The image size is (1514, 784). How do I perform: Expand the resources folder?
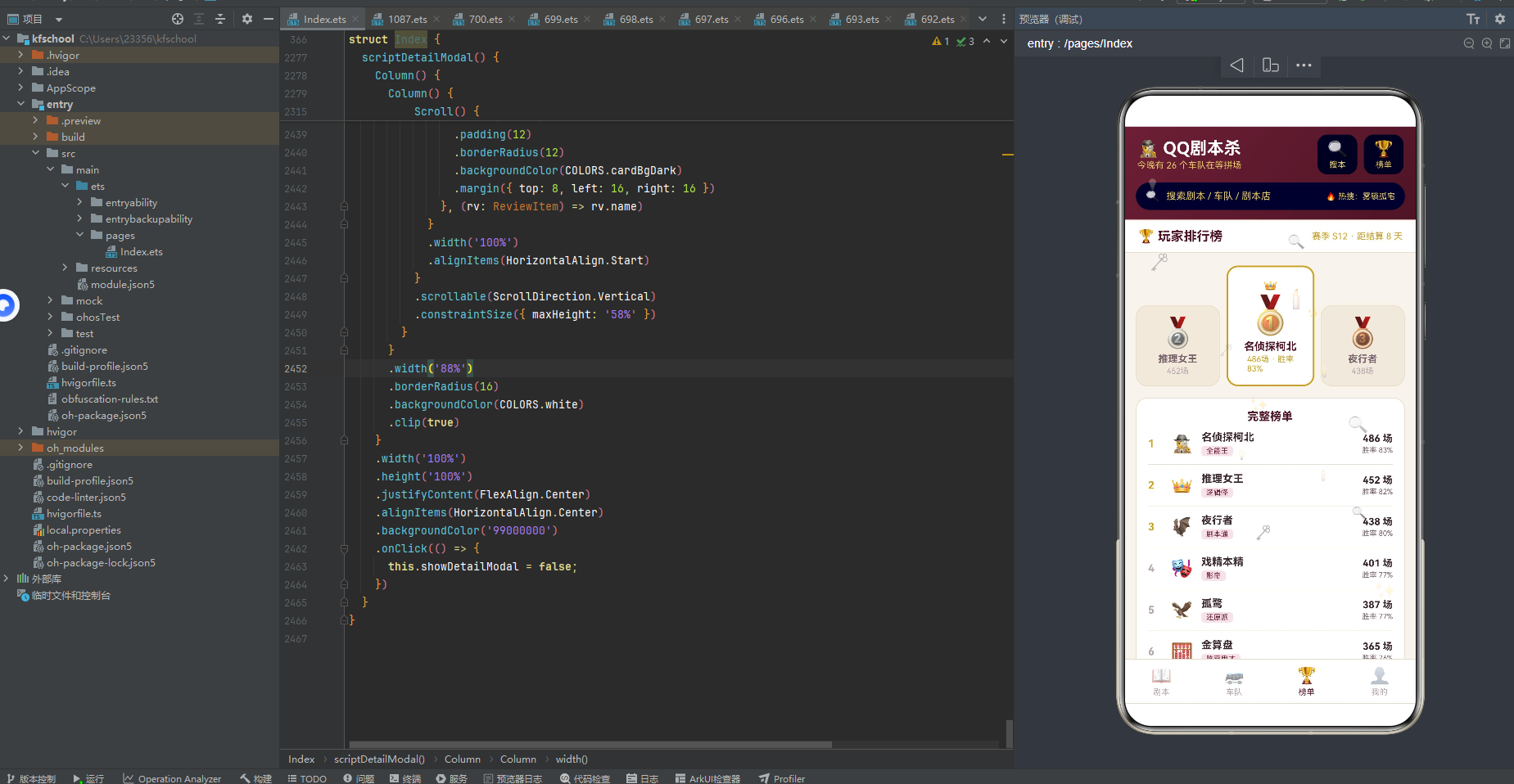coord(65,268)
